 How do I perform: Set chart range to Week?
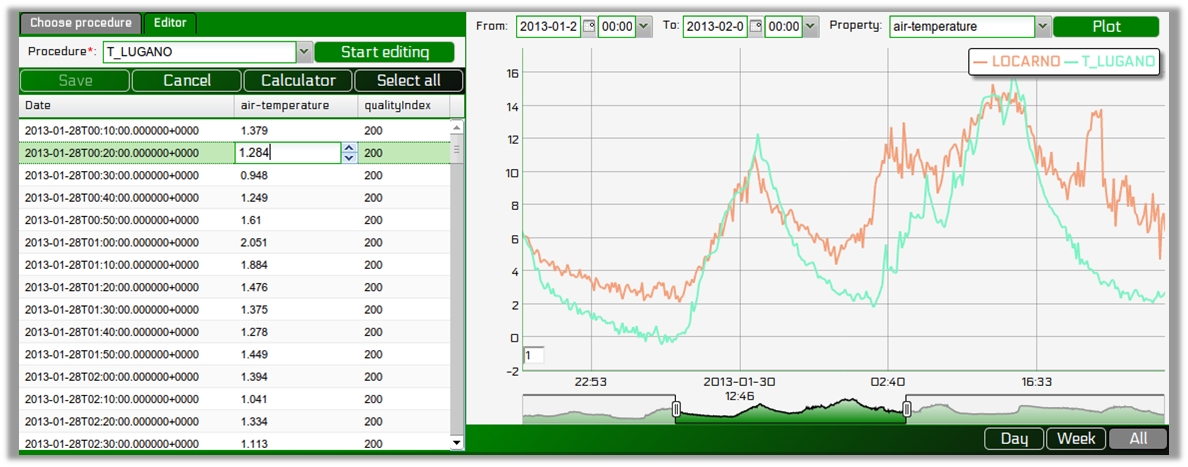tap(1076, 439)
